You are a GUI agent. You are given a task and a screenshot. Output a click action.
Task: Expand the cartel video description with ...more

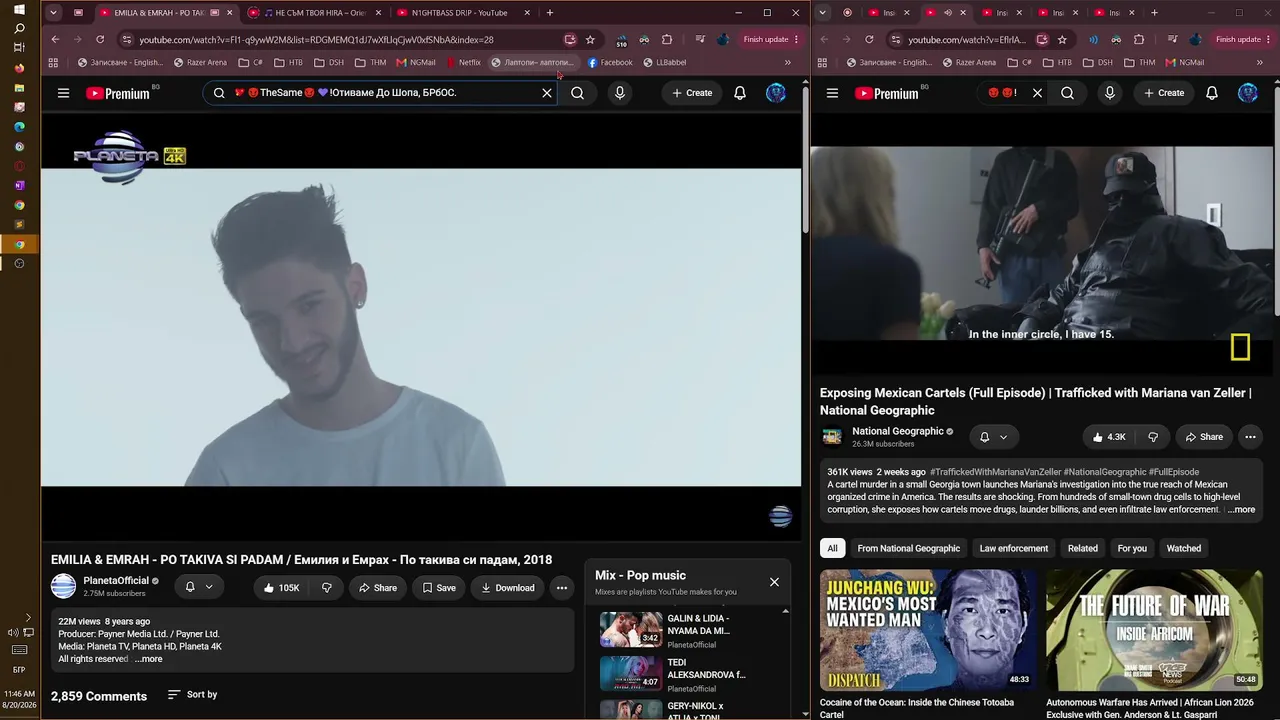click(x=1240, y=510)
